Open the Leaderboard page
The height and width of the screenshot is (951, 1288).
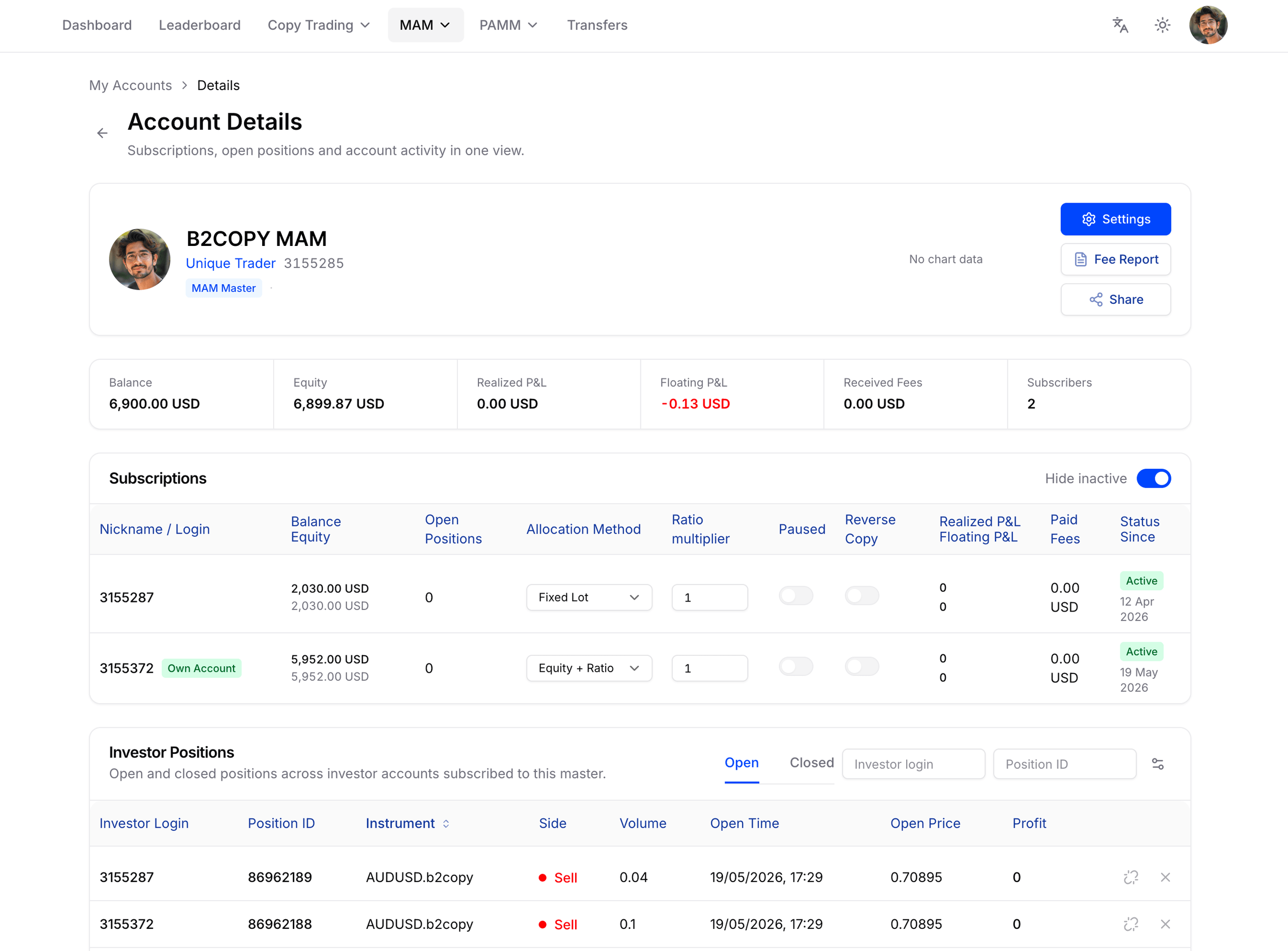pyautogui.click(x=200, y=25)
